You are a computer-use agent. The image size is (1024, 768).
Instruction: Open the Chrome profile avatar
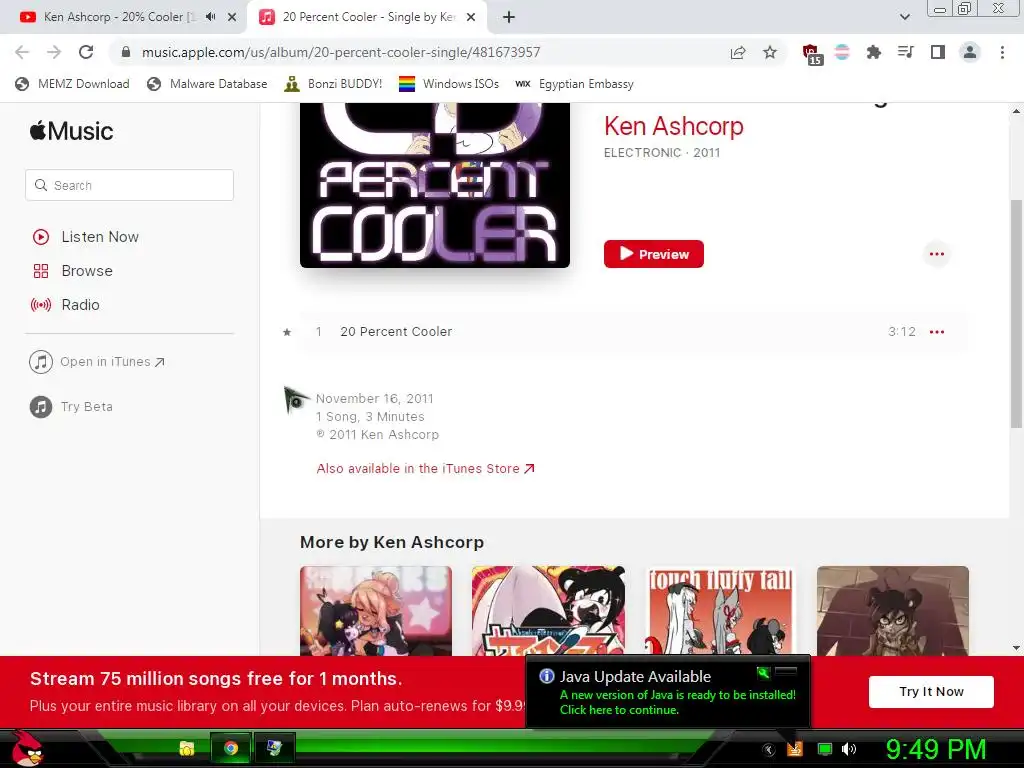click(970, 52)
